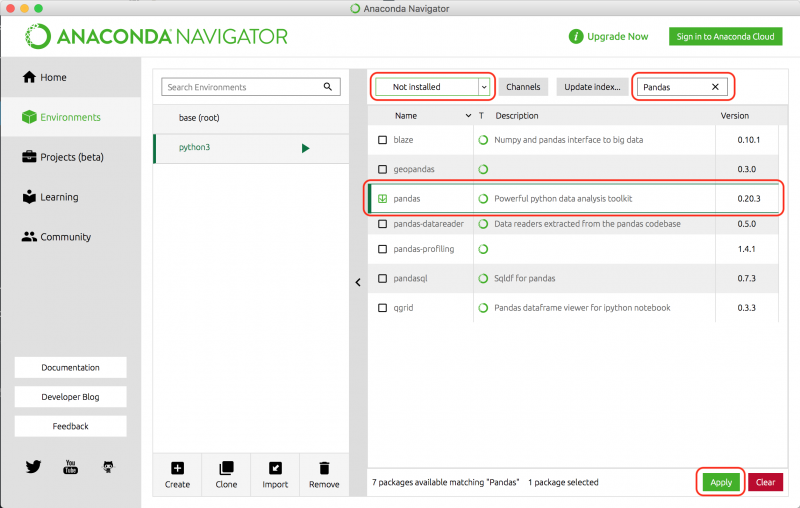This screenshot has height=508, width=800.
Task: Click the Anaconda Navigator logo
Action: 156,37
